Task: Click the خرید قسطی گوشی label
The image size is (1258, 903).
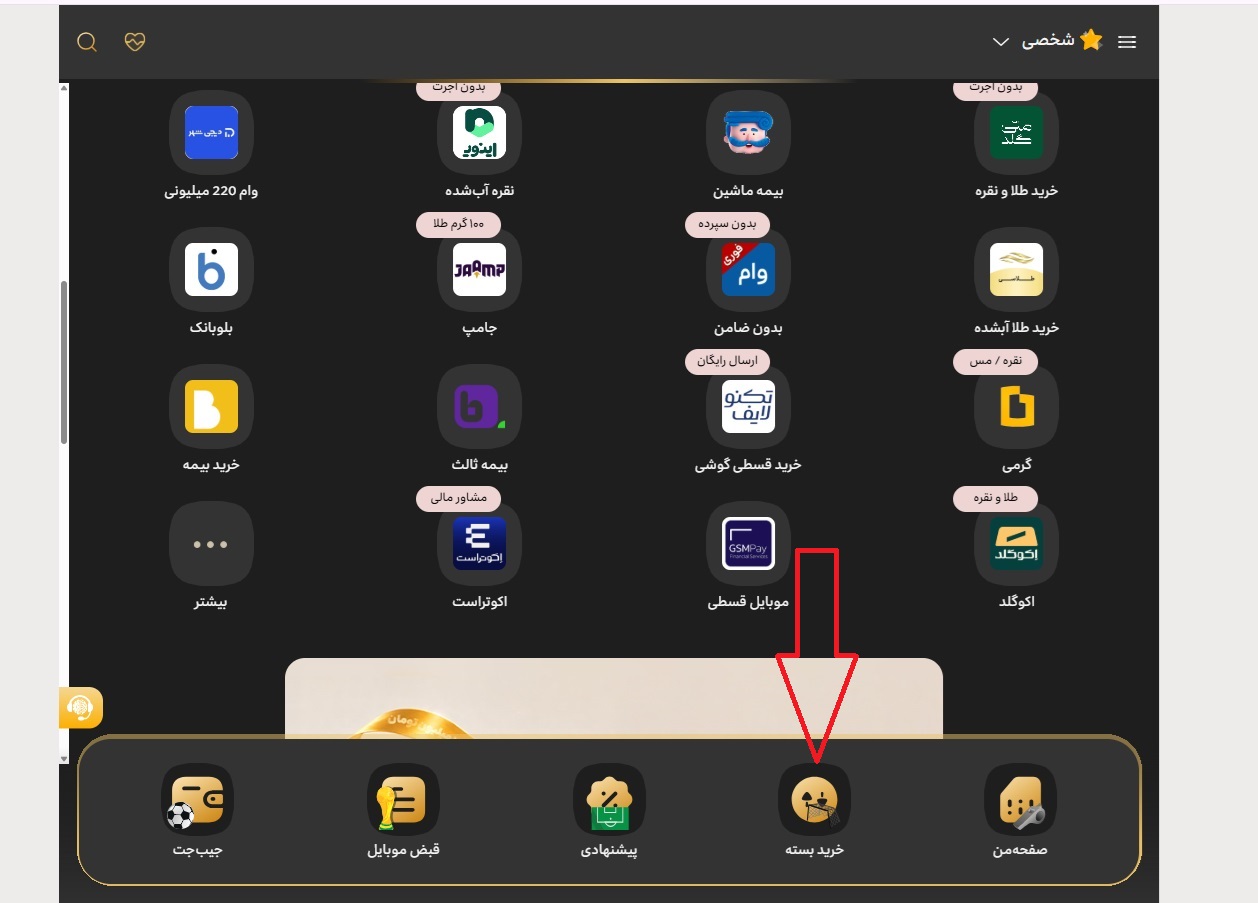Action: [x=748, y=465]
